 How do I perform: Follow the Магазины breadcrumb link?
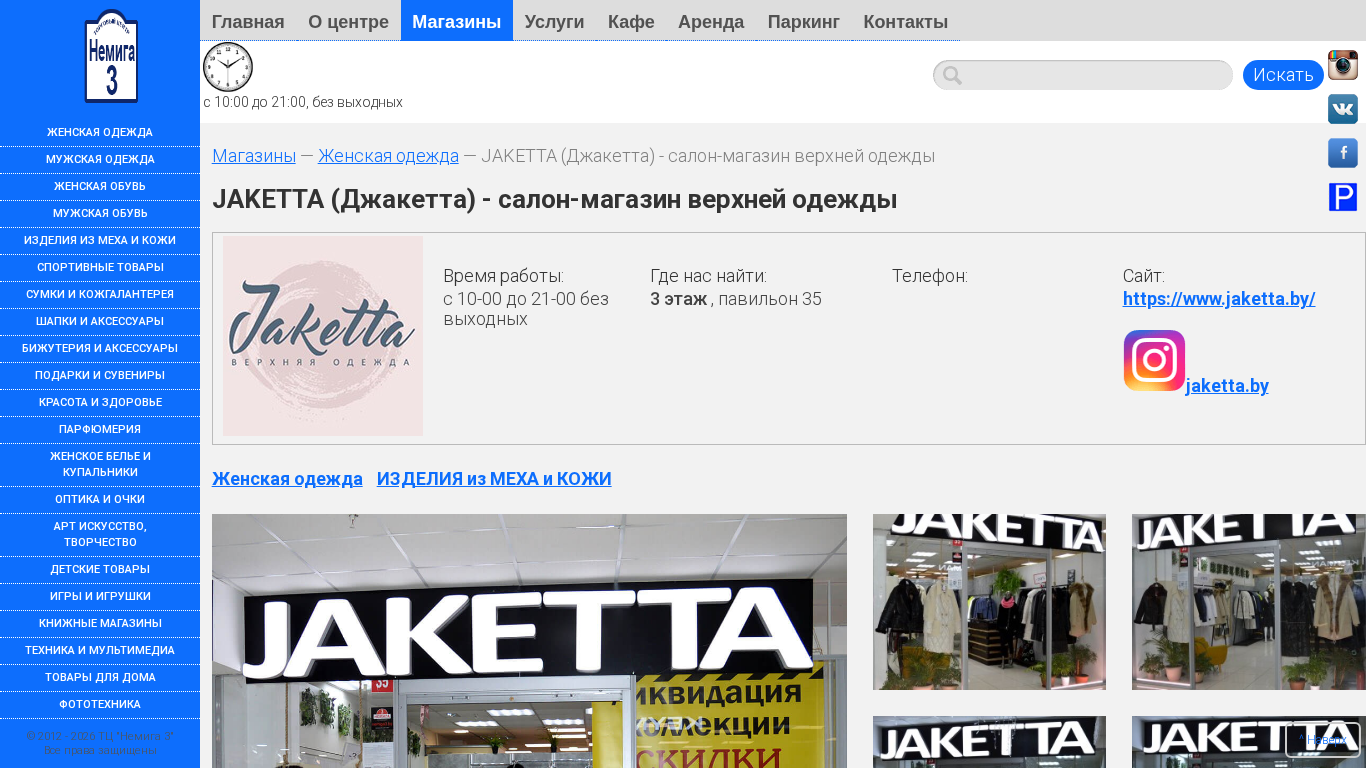tap(254, 156)
